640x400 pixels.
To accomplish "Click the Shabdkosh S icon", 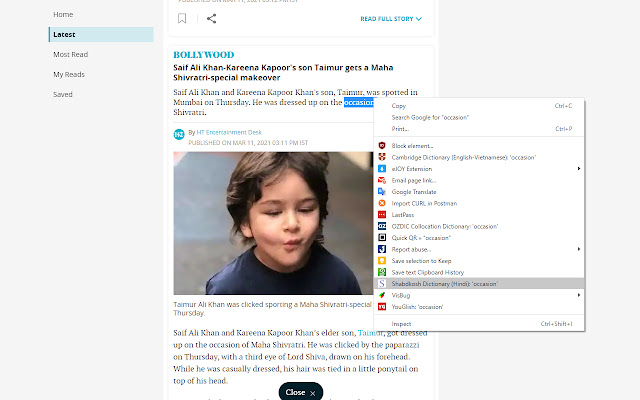I will coord(382,284).
